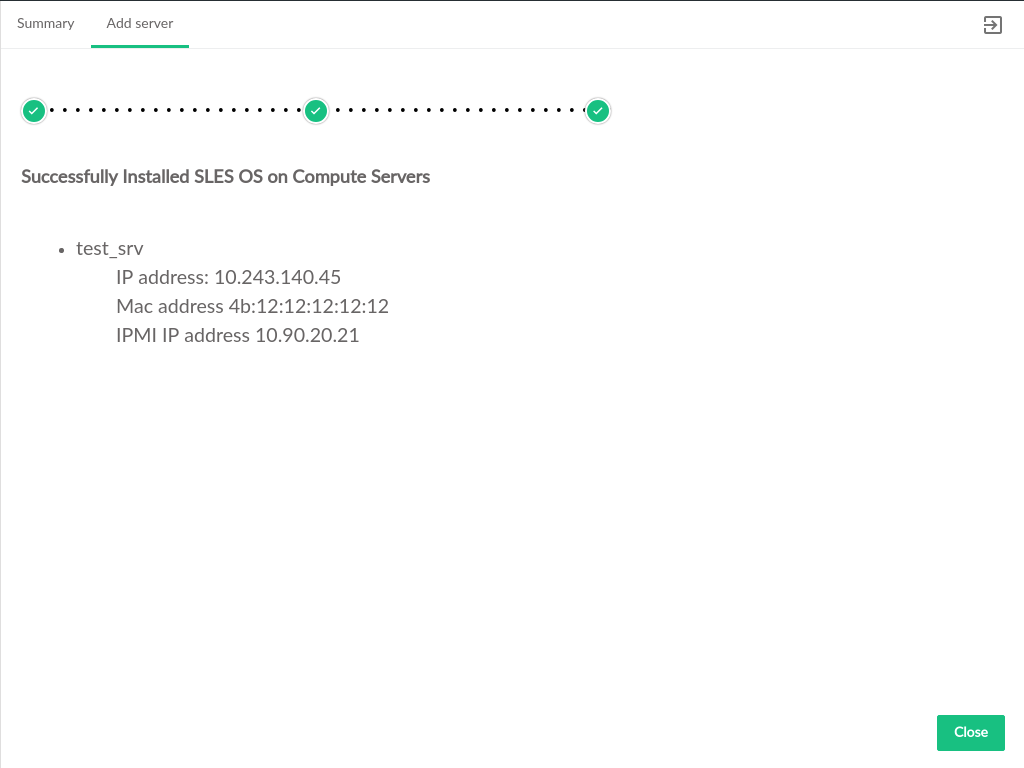This screenshot has width=1024, height=768.
Task: Click the test_srv server name
Action: [x=110, y=249]
